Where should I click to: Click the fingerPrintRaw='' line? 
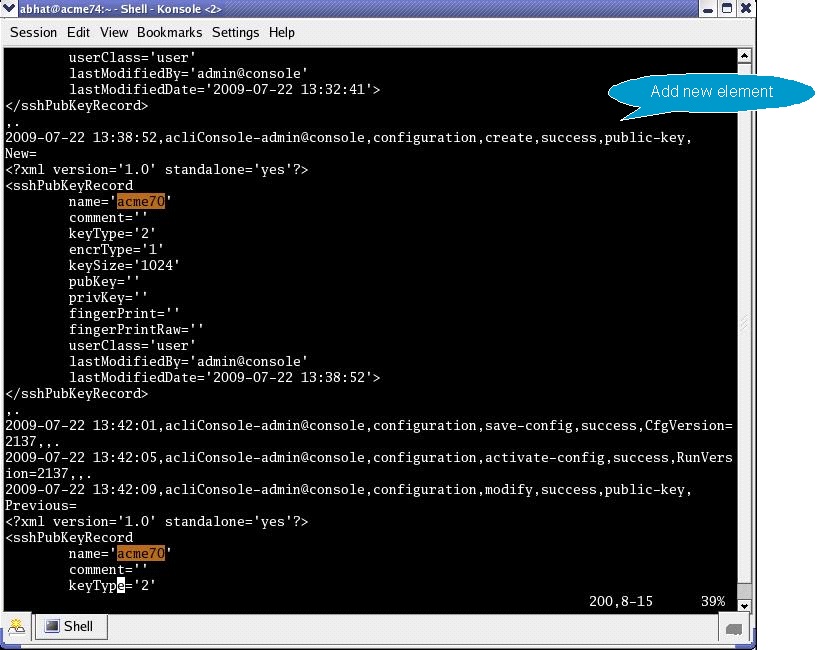pyautogui.click(x=136, y=330)
